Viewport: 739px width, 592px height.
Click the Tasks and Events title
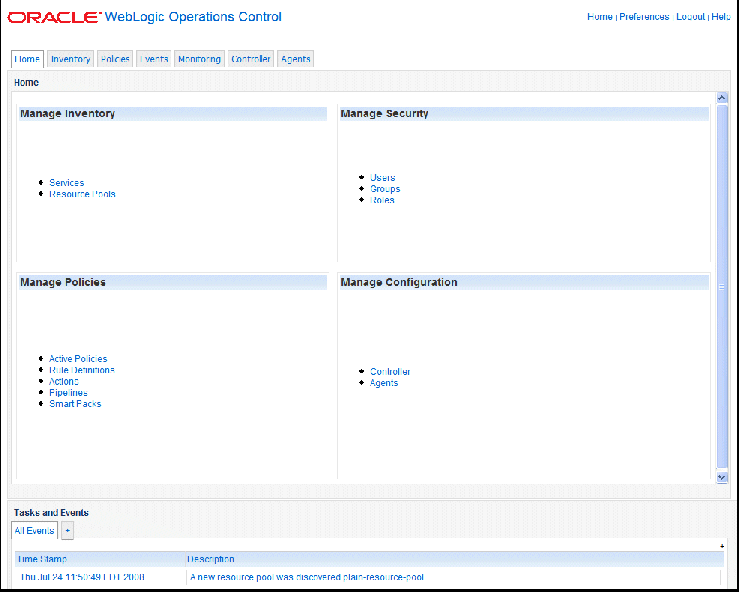pos(51,513)
